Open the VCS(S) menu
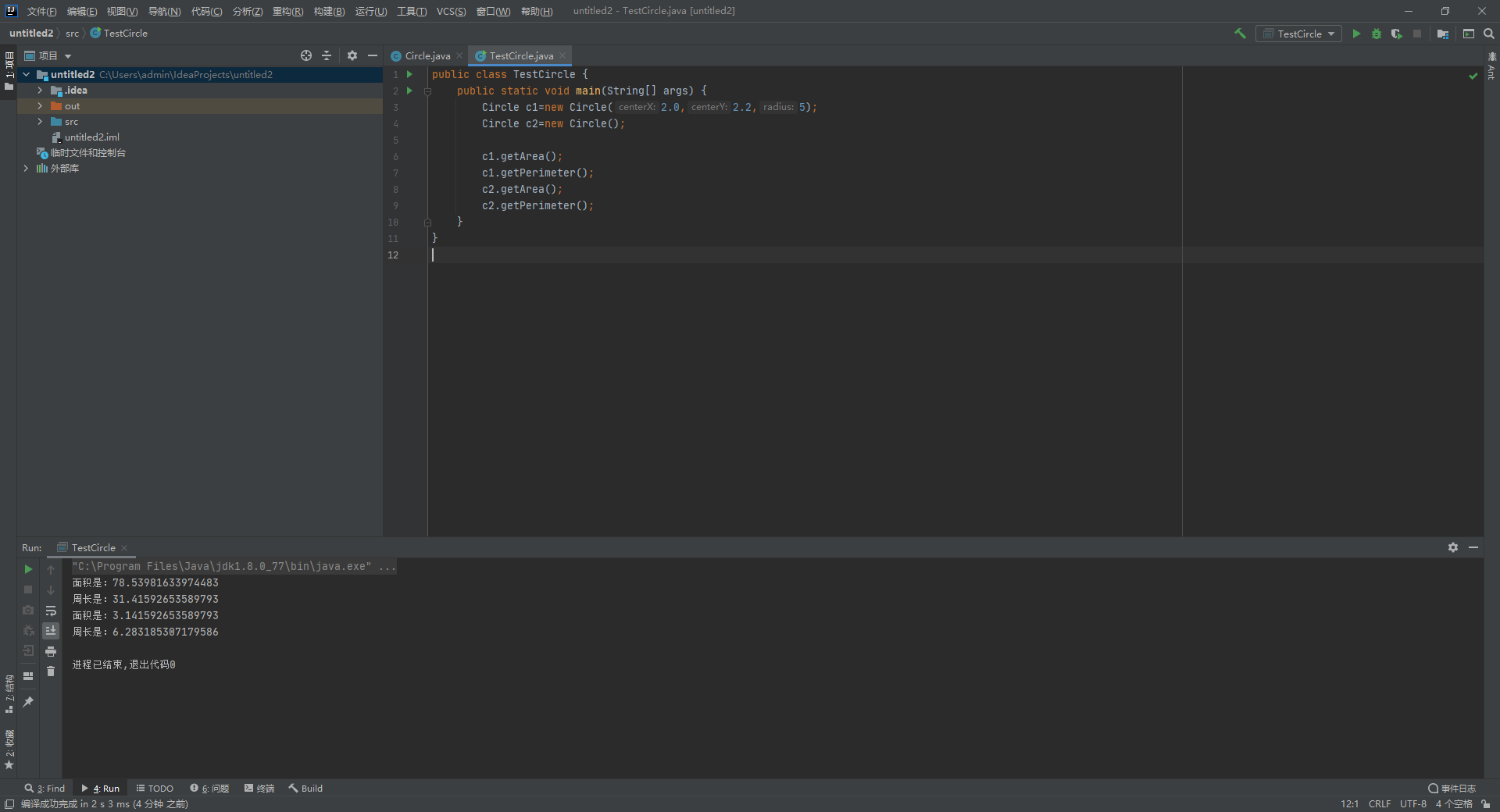Viewport: 1500px width, 812px height. pyautogui.click(x=451, y=11)
